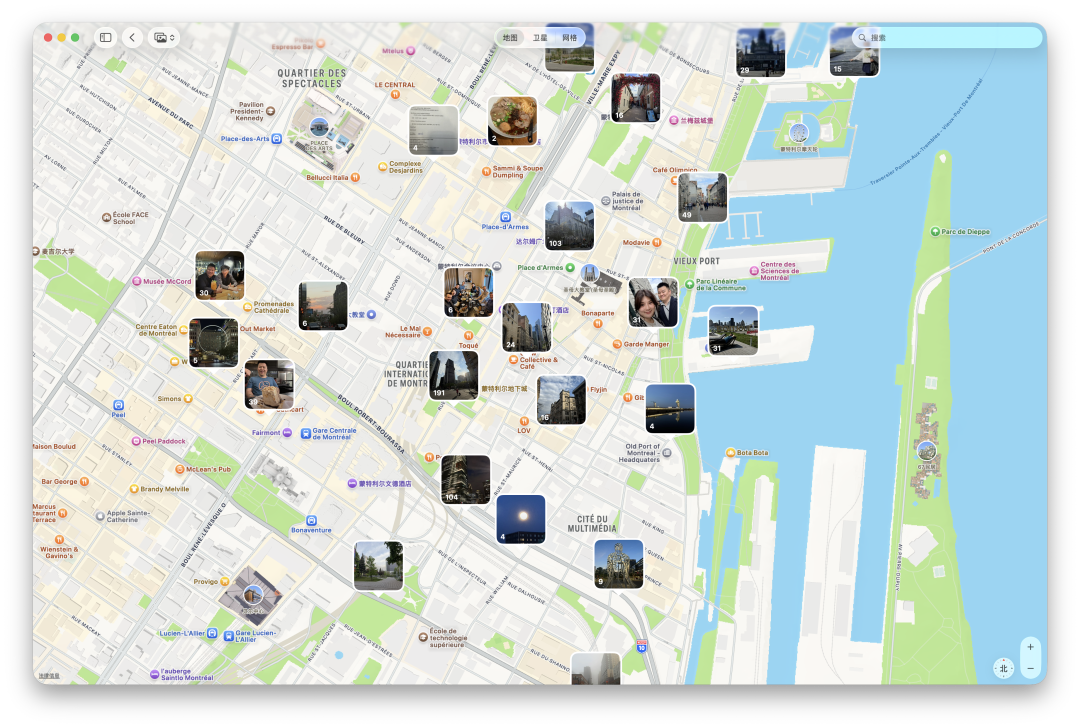Focus the 搜索 search field
1080x728 pixels.
(x=947, y=38)
